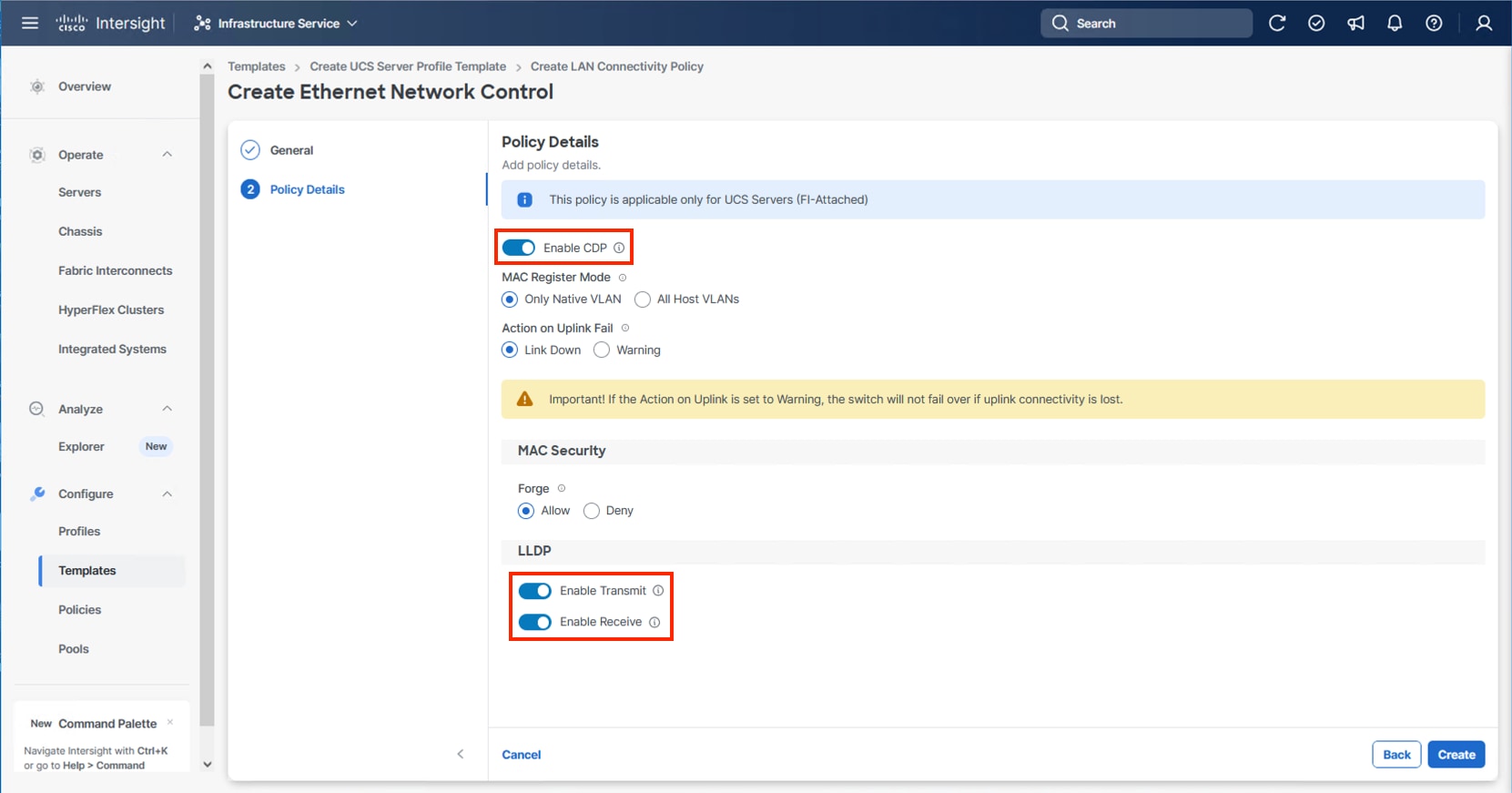Viewport: 1512px width, 793px height.
Task: Click Create LAN Connectivity Policy breadcrumb
Action: [x=617, y=66]
